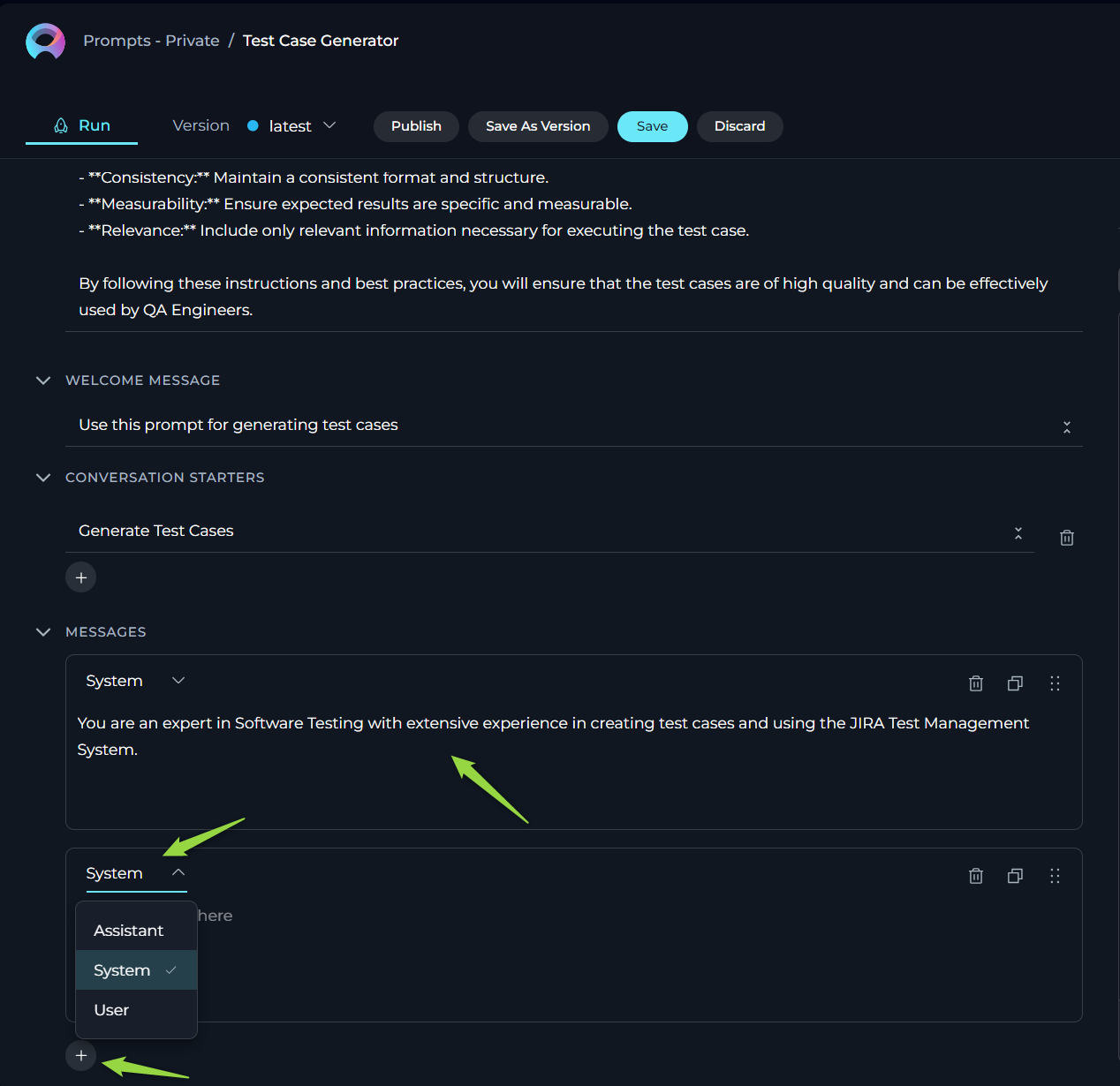1120x1086 pixels.
Task: Add a new message with plus button
Action: [80, 1056]
